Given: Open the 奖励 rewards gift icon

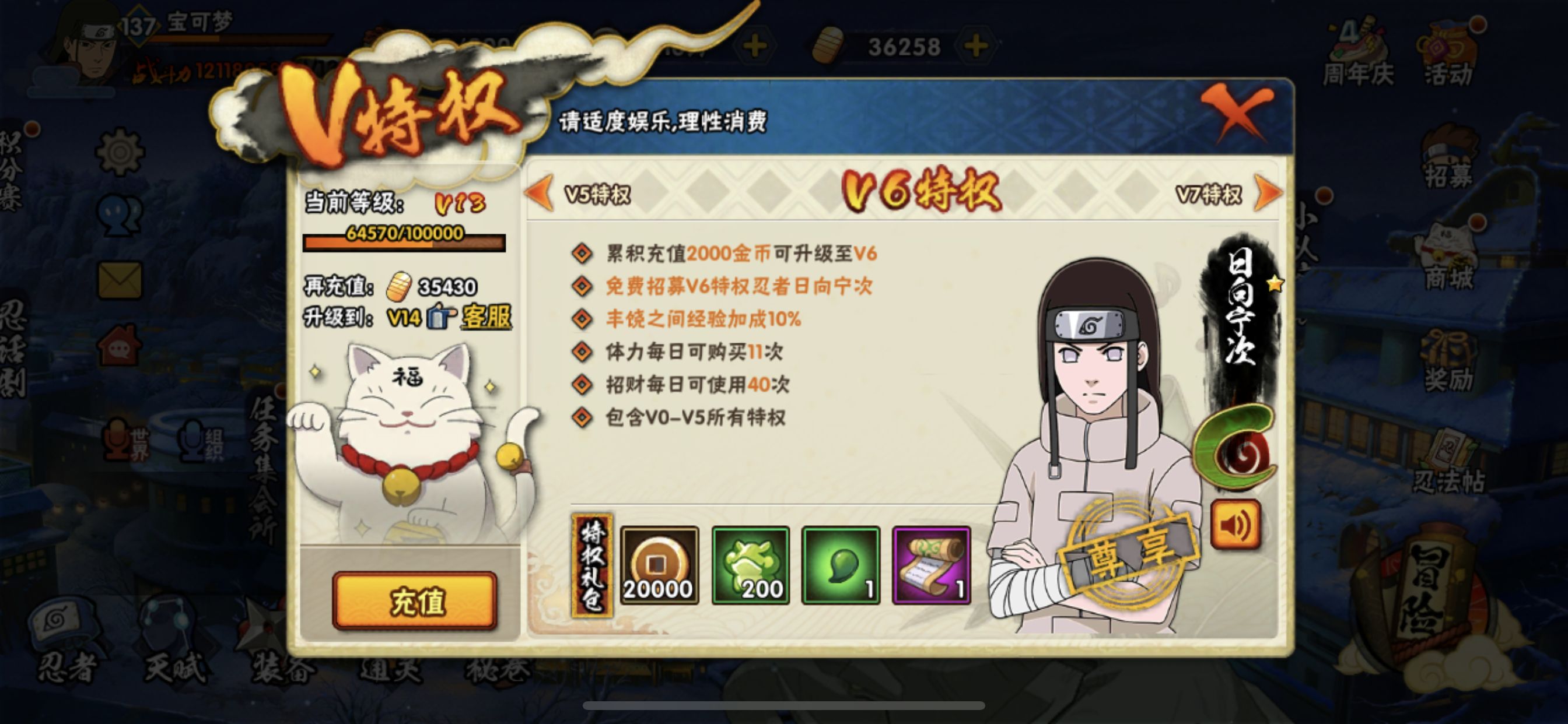Looking at the screenshot, I should click(x=1450, y=360).
